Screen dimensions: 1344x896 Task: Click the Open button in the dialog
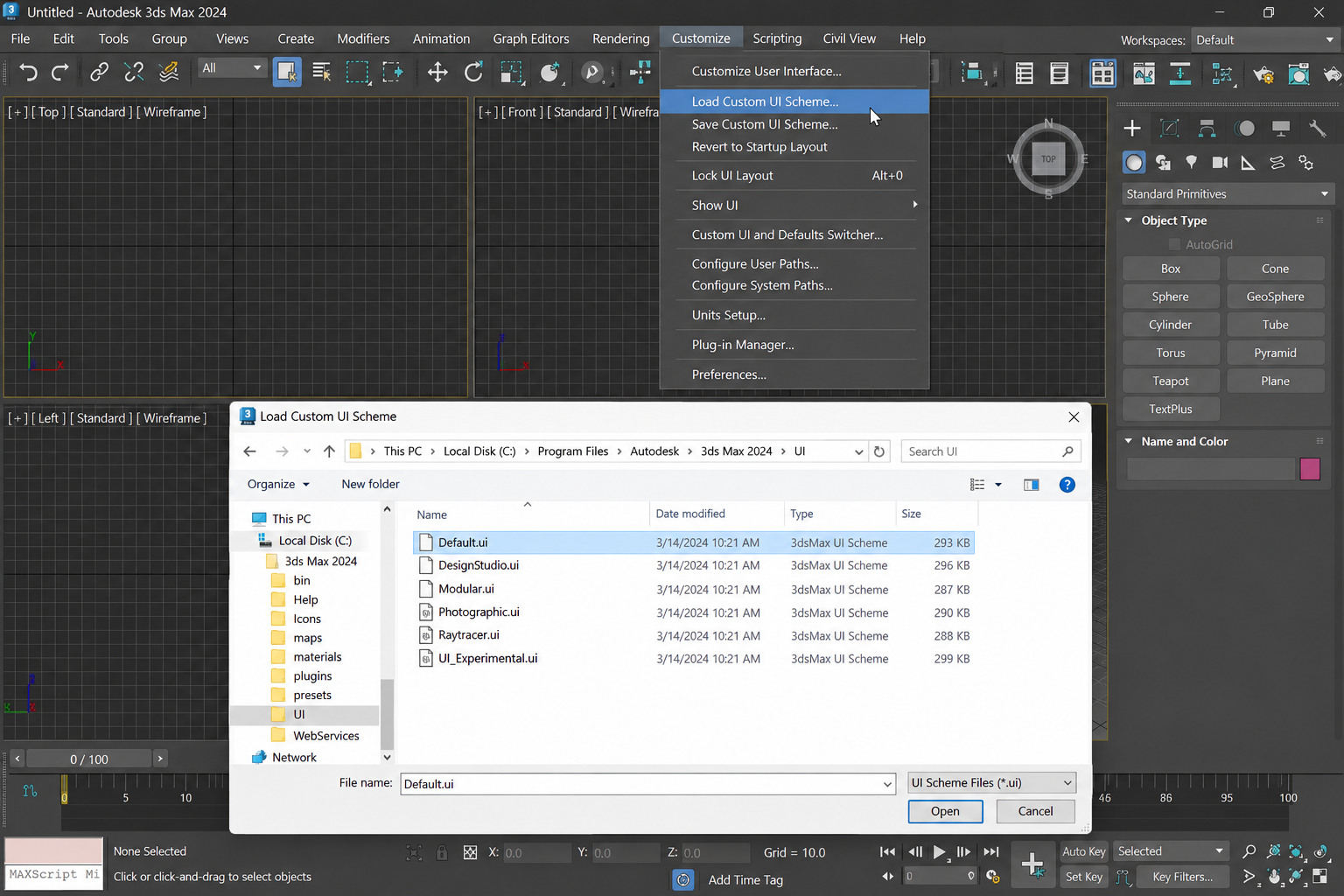[945, 812]
